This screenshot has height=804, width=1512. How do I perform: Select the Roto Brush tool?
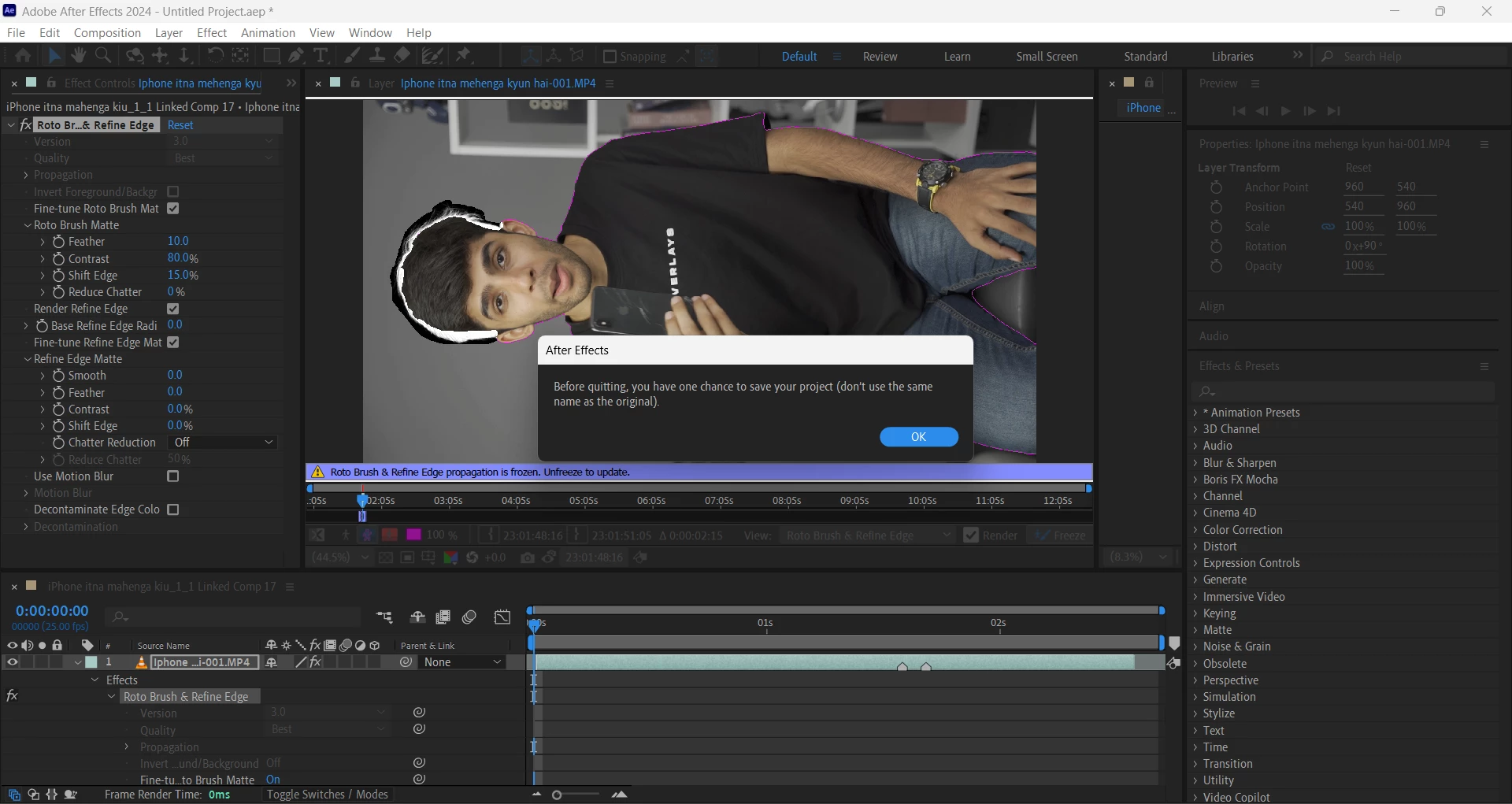click(x=432, y=56)
